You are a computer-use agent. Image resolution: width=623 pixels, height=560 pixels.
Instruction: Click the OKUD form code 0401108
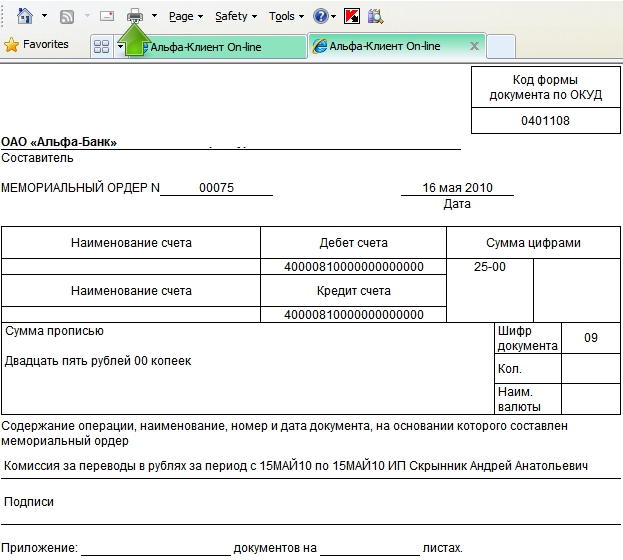click(545, 120)
